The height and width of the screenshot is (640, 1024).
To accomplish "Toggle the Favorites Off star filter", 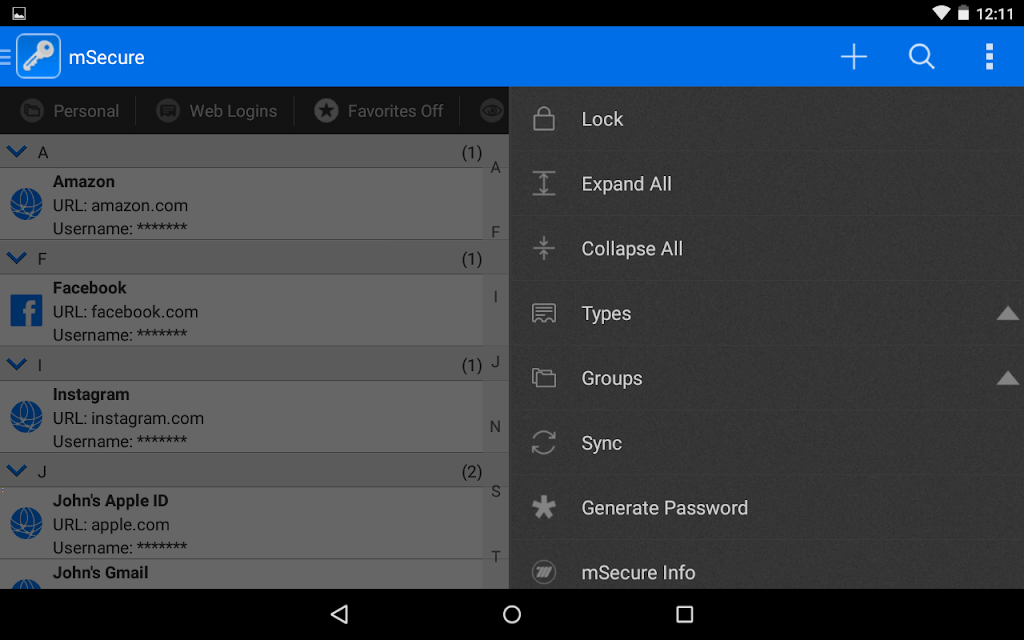I will pos(379,111).
